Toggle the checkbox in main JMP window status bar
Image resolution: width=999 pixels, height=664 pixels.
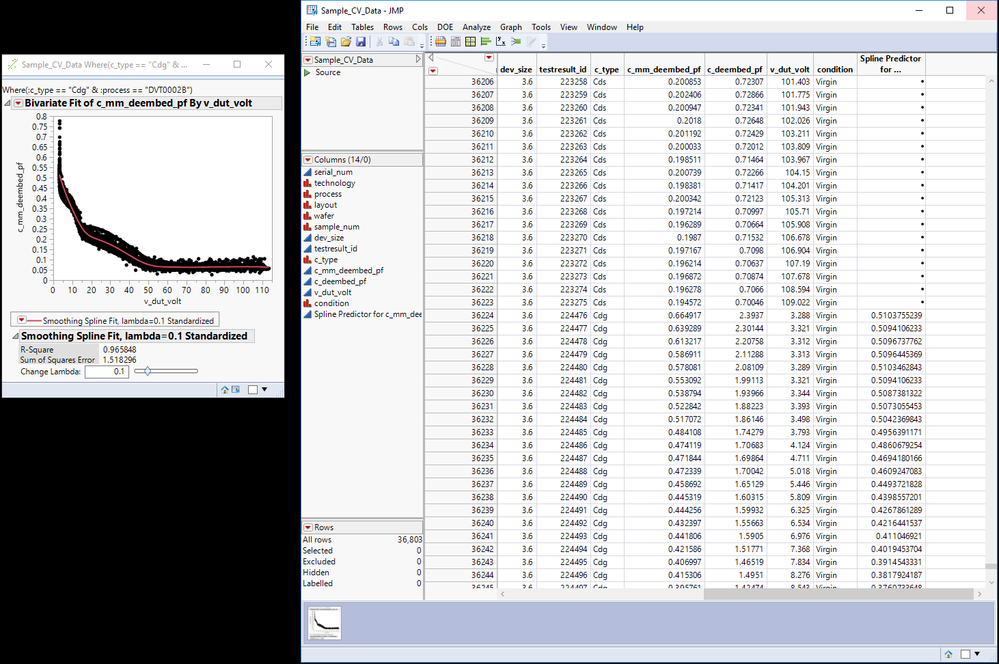pos(965,654)
